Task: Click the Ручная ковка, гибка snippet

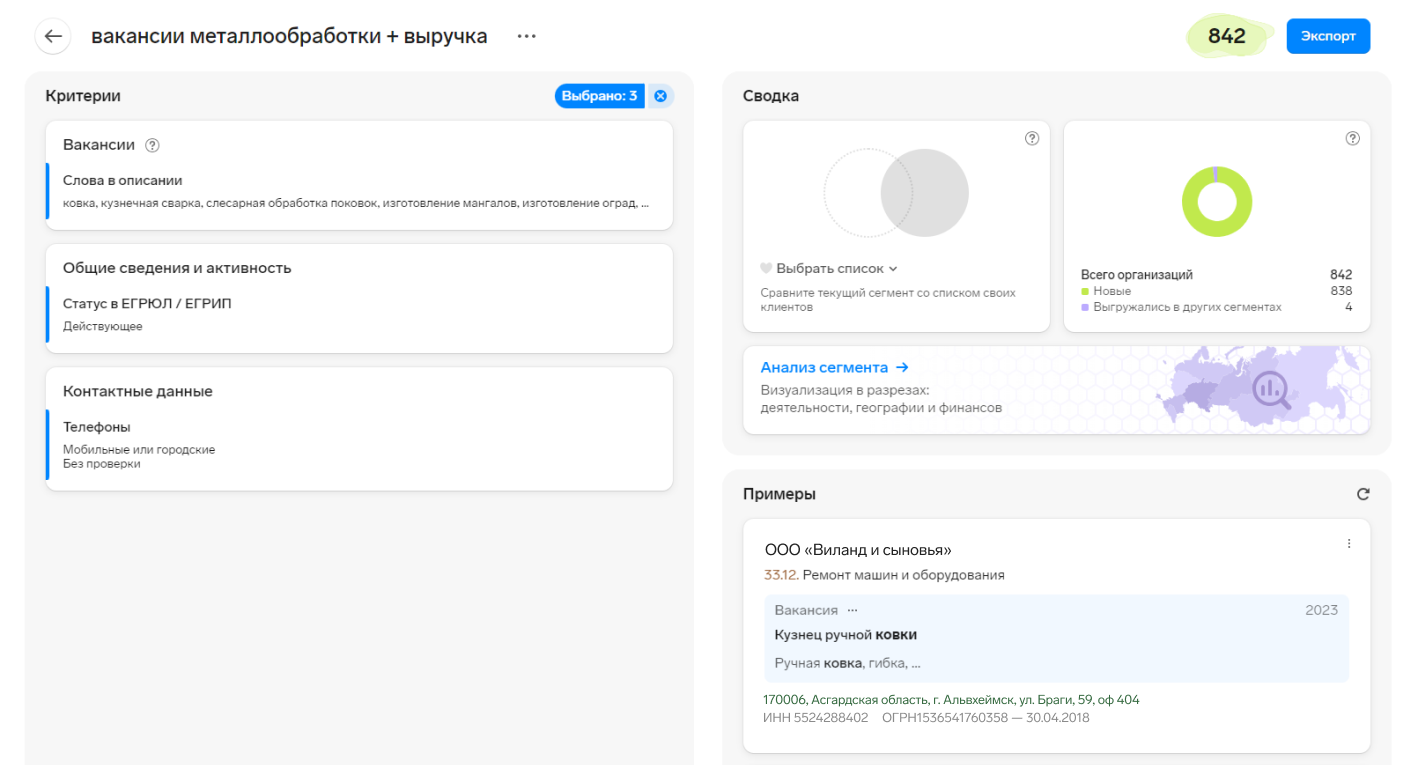Action: tap(847, 663)
